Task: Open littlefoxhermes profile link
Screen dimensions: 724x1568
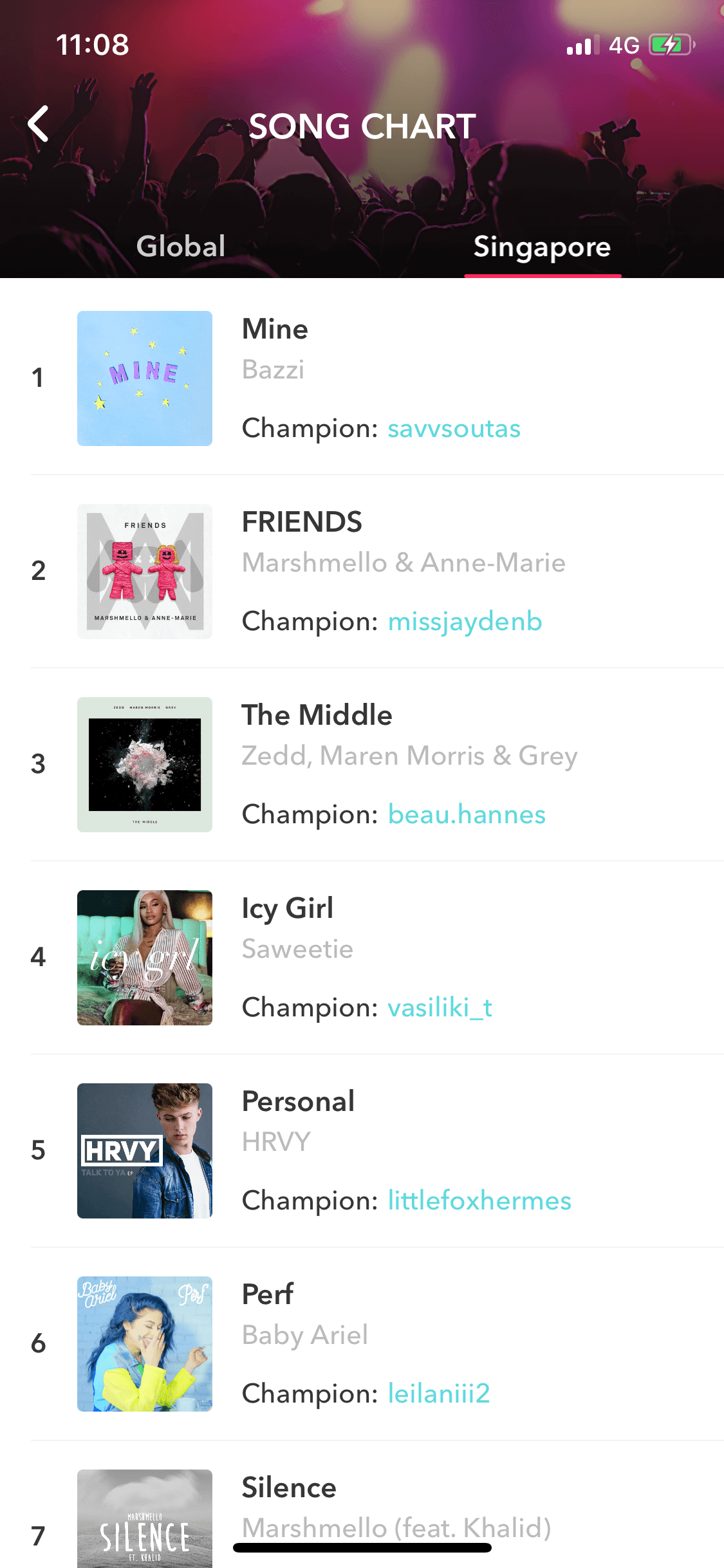Action: coord(479,1201)
